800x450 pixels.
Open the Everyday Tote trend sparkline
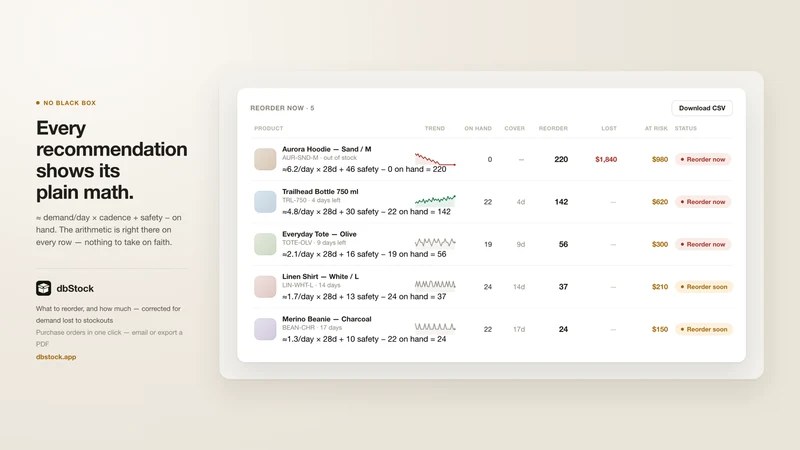point(435,243)
